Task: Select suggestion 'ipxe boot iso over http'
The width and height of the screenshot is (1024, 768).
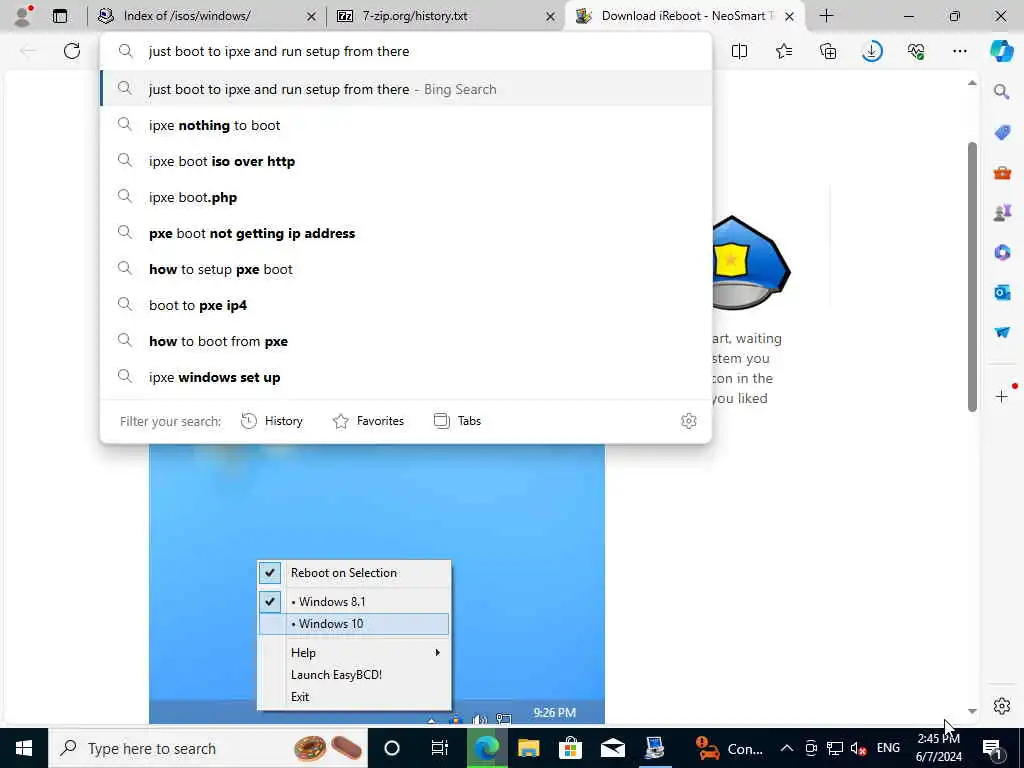Action: (x=406, y=161)
